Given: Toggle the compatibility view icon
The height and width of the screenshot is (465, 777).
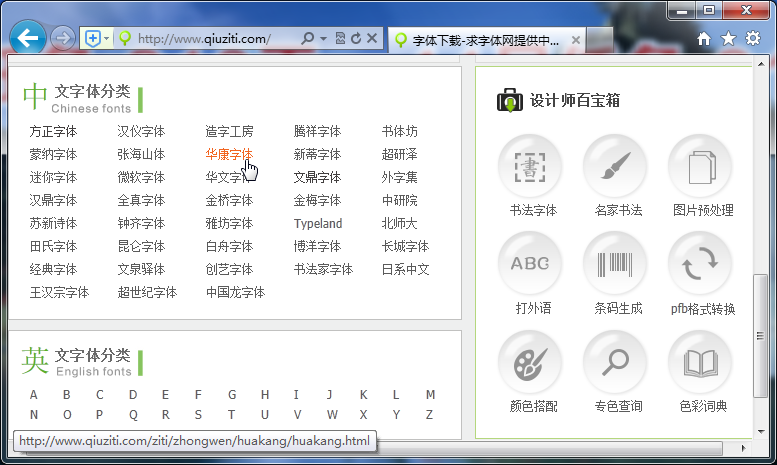Looking at the screenshot, I should point(340,38).
